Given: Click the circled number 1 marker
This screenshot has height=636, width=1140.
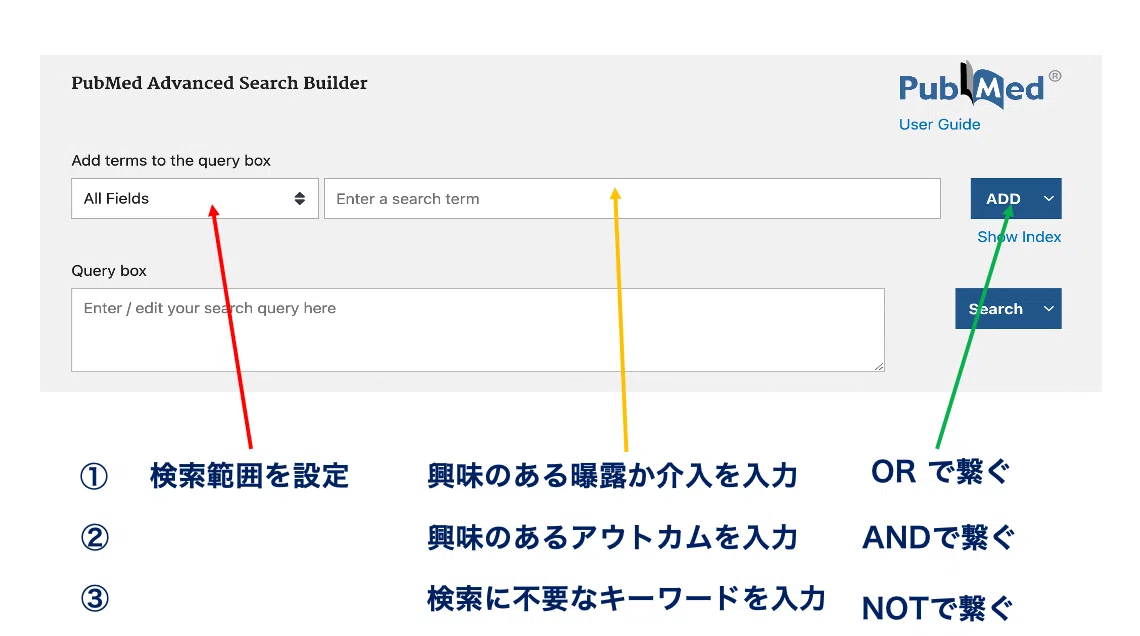Looking at the screenshot, I should point(94,476).
